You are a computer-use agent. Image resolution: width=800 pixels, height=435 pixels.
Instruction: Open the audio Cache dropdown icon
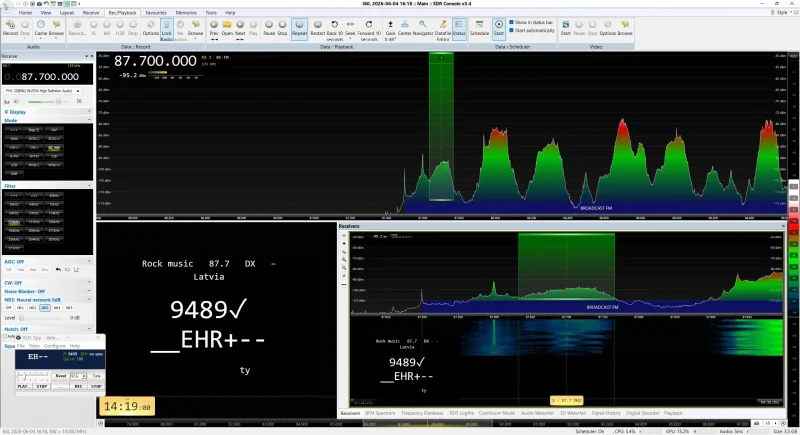(x=41, y=28)
